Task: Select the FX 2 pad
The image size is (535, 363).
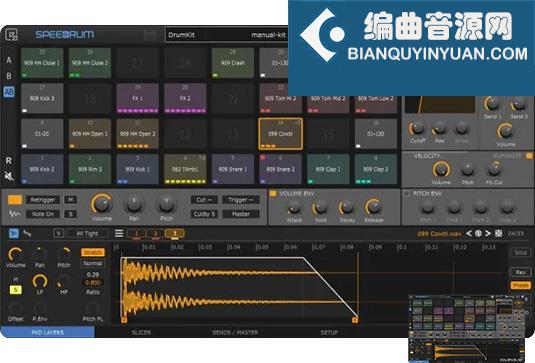Action: [185, 99]
